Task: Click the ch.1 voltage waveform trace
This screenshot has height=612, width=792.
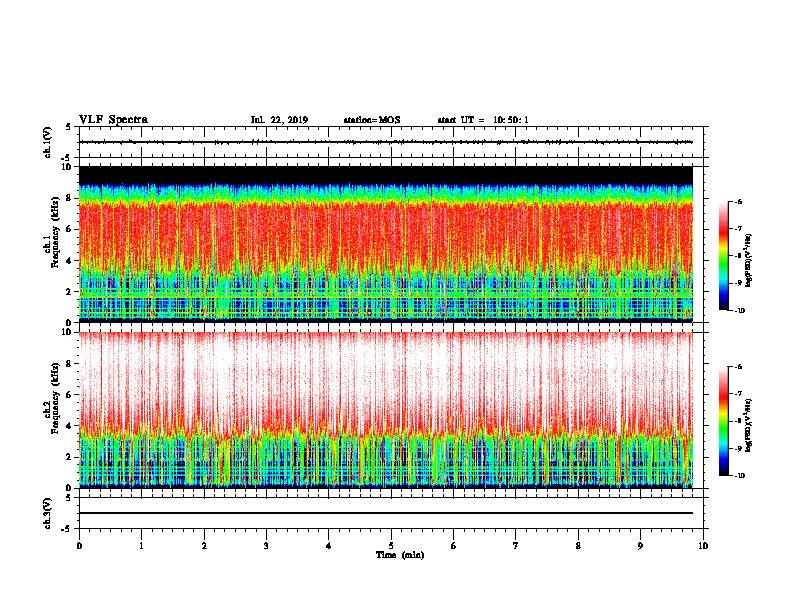Action: pos(386,142)
